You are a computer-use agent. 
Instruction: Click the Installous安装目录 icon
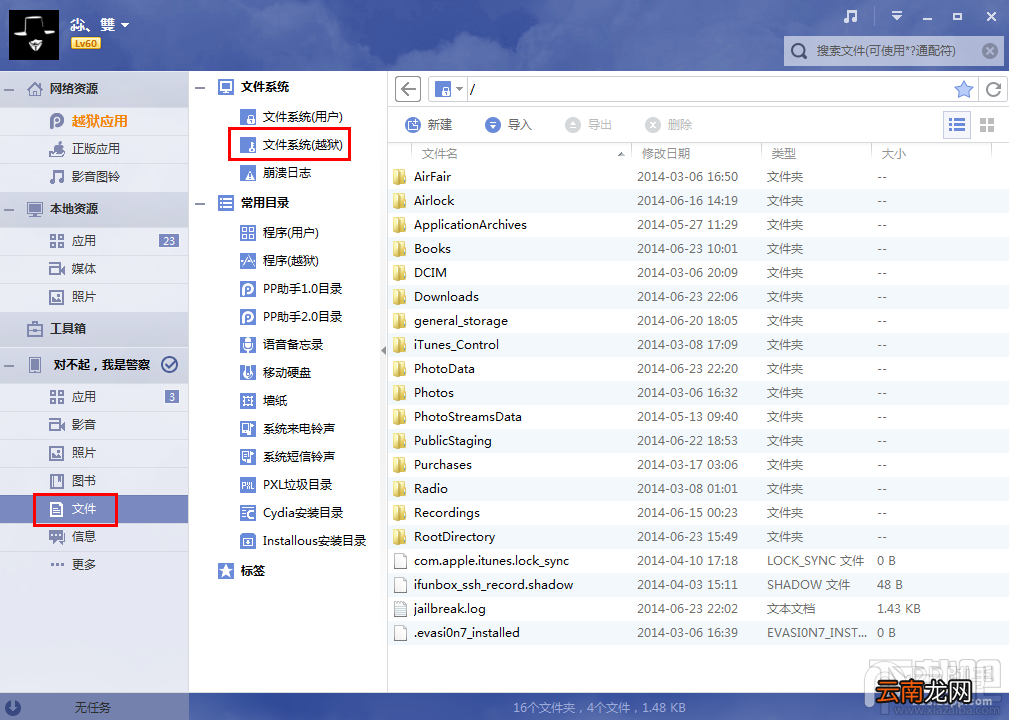(x=248, y=541)
